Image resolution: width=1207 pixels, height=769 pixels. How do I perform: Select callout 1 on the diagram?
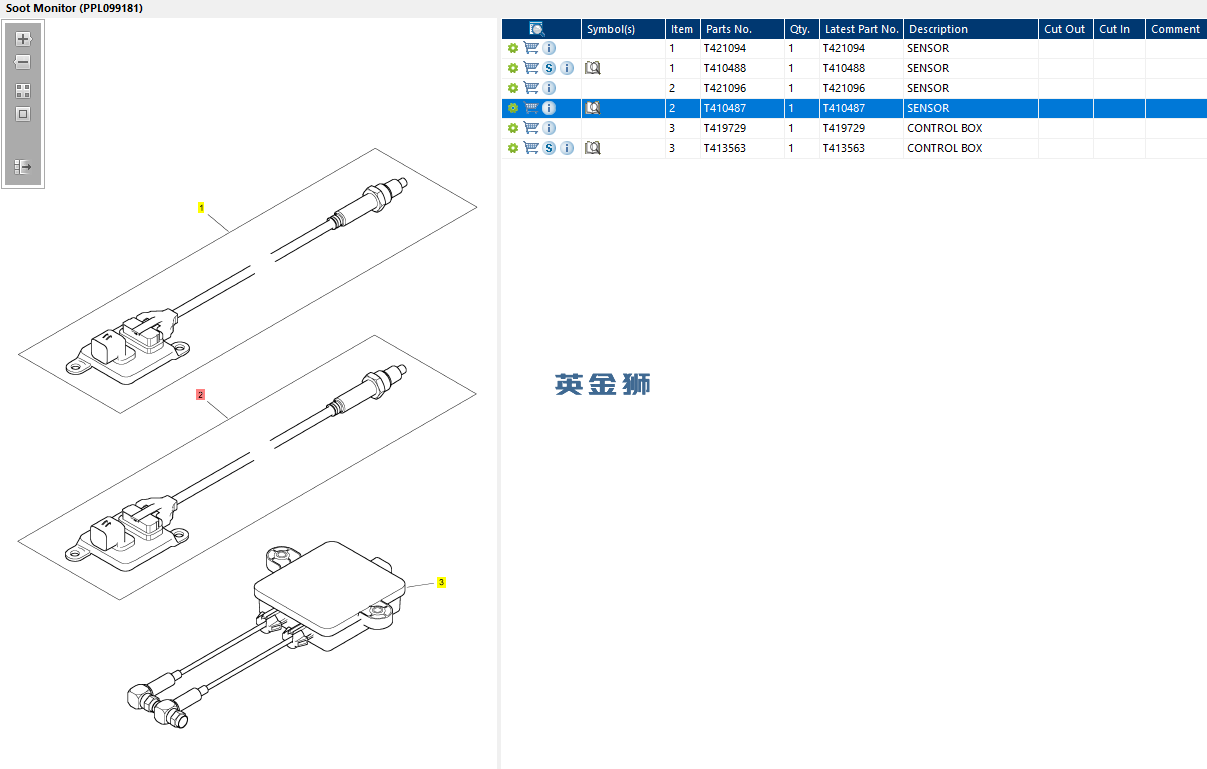coord(201,208)
